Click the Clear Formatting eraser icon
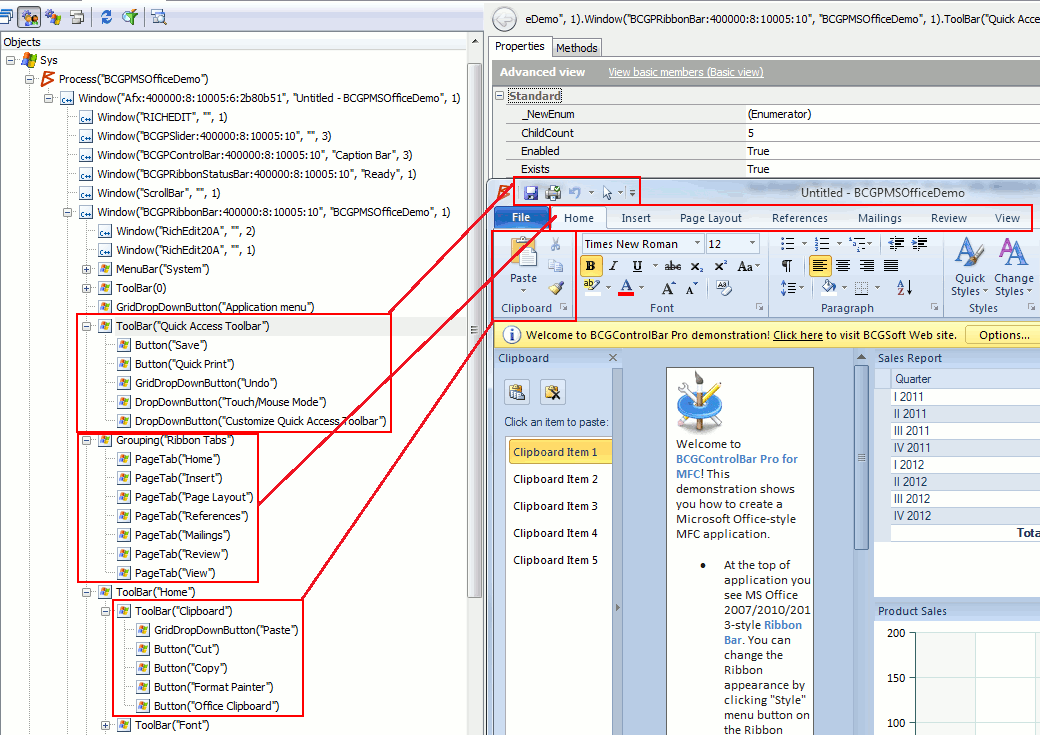Viewport: 1040px width, 735px height. [x=723, y=288]
